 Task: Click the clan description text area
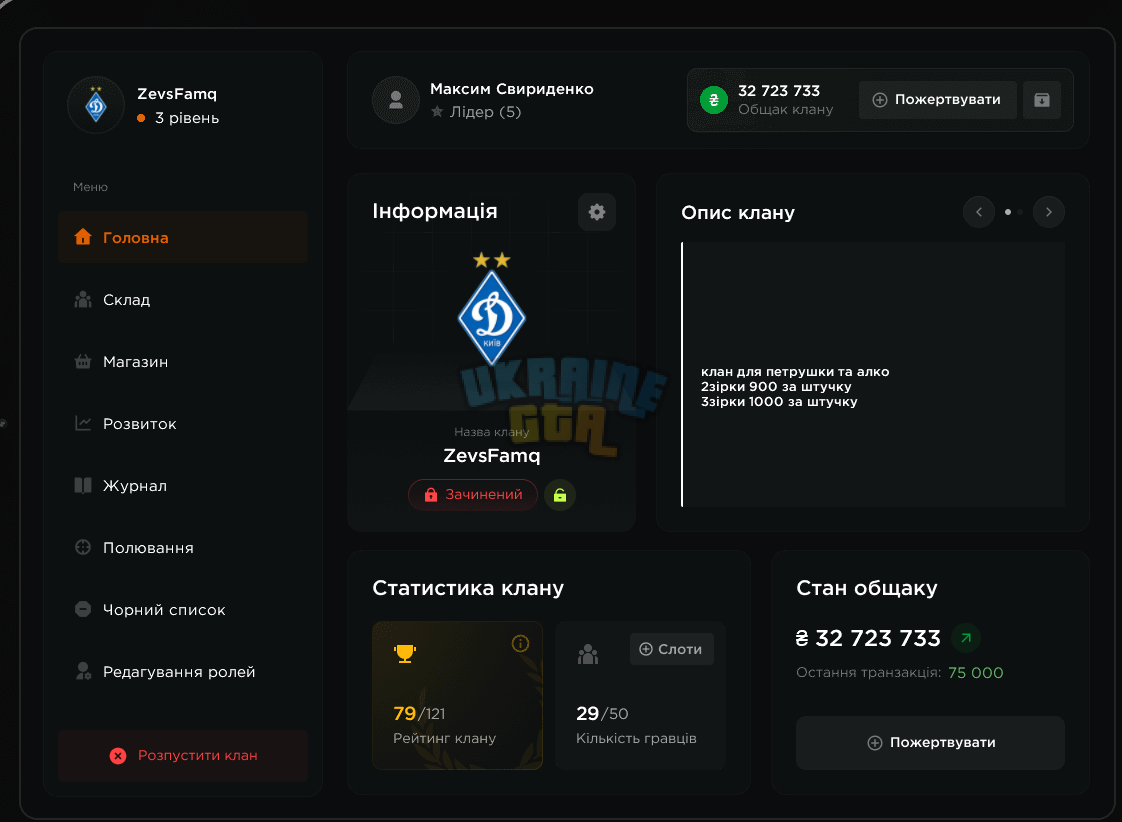[873, 374]
